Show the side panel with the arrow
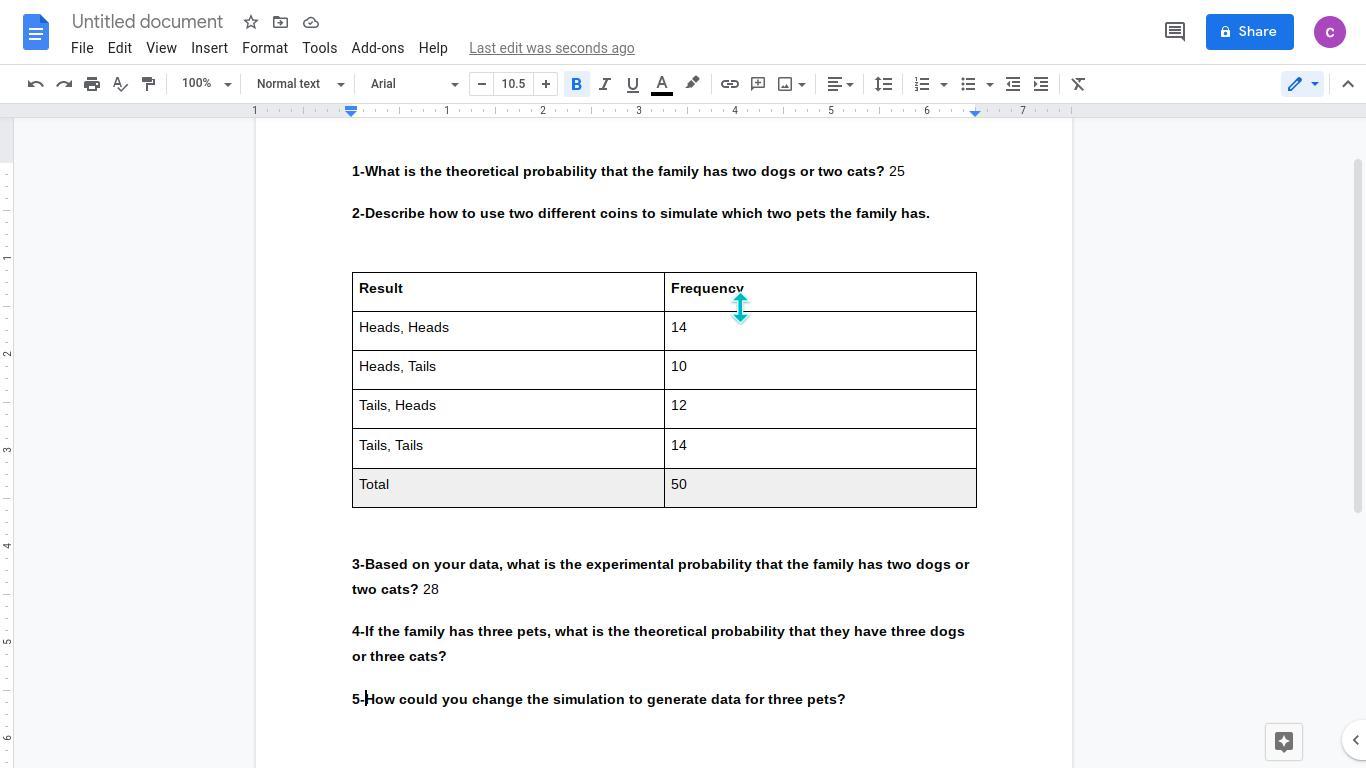Viewport: 1366px width, 768px height. 1355,741
